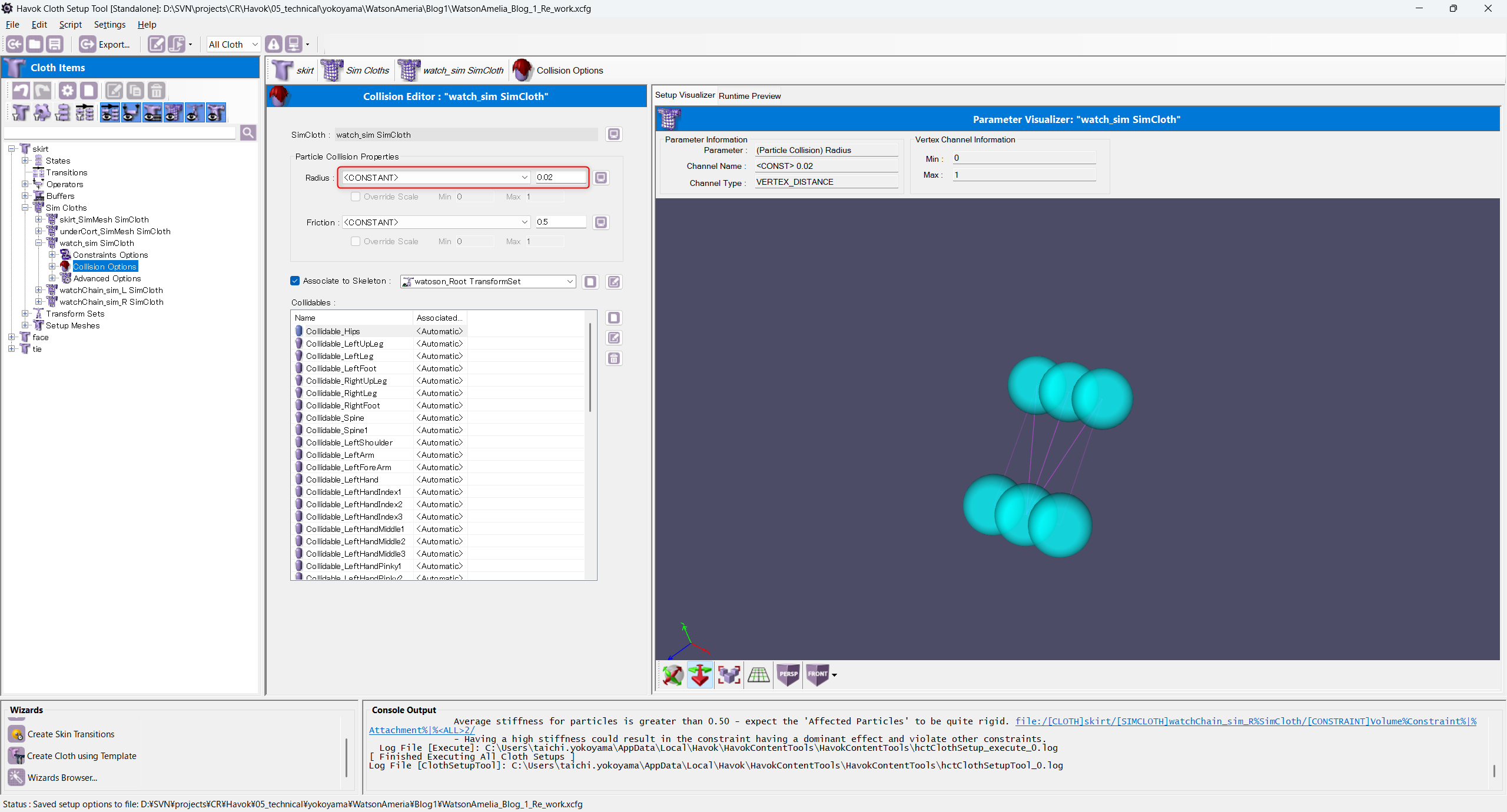Enable Override Scale under Radius
Image resolution: width=1507 pixels, height=812 pixels.
click(356, 197)
